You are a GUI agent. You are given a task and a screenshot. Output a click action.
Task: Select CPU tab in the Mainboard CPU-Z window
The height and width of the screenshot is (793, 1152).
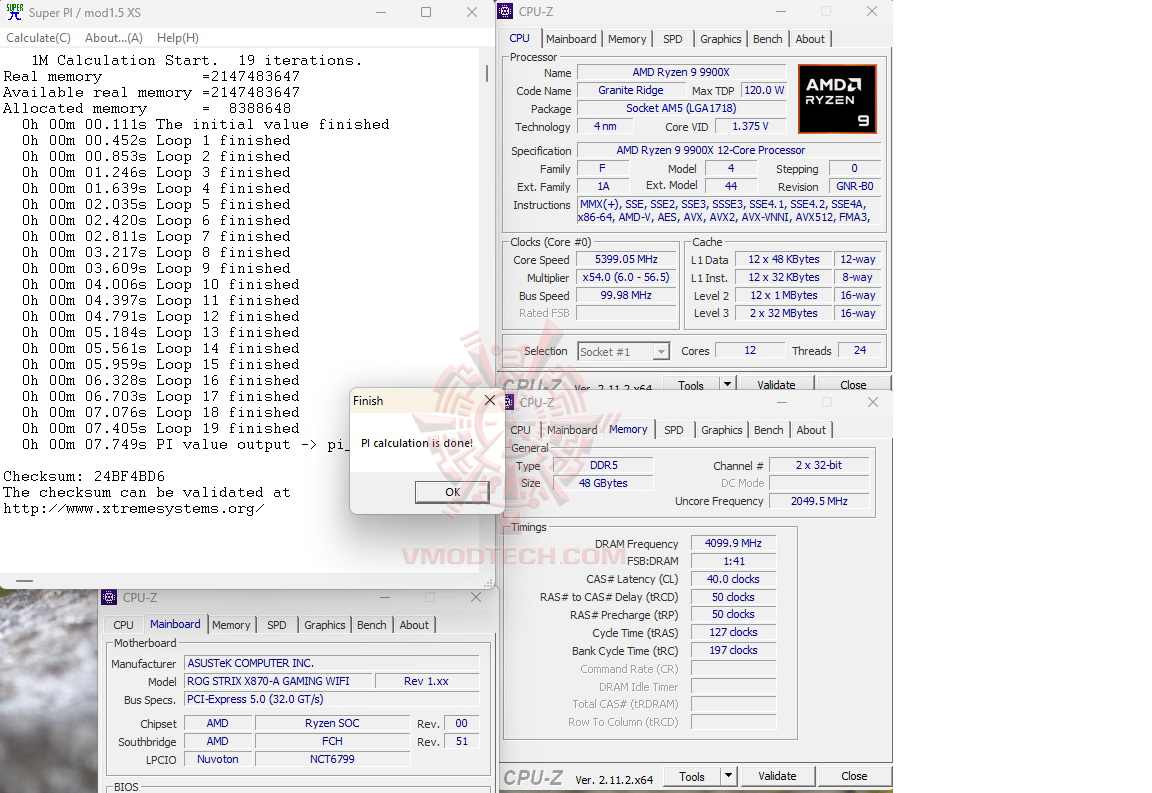pos(123,625)
